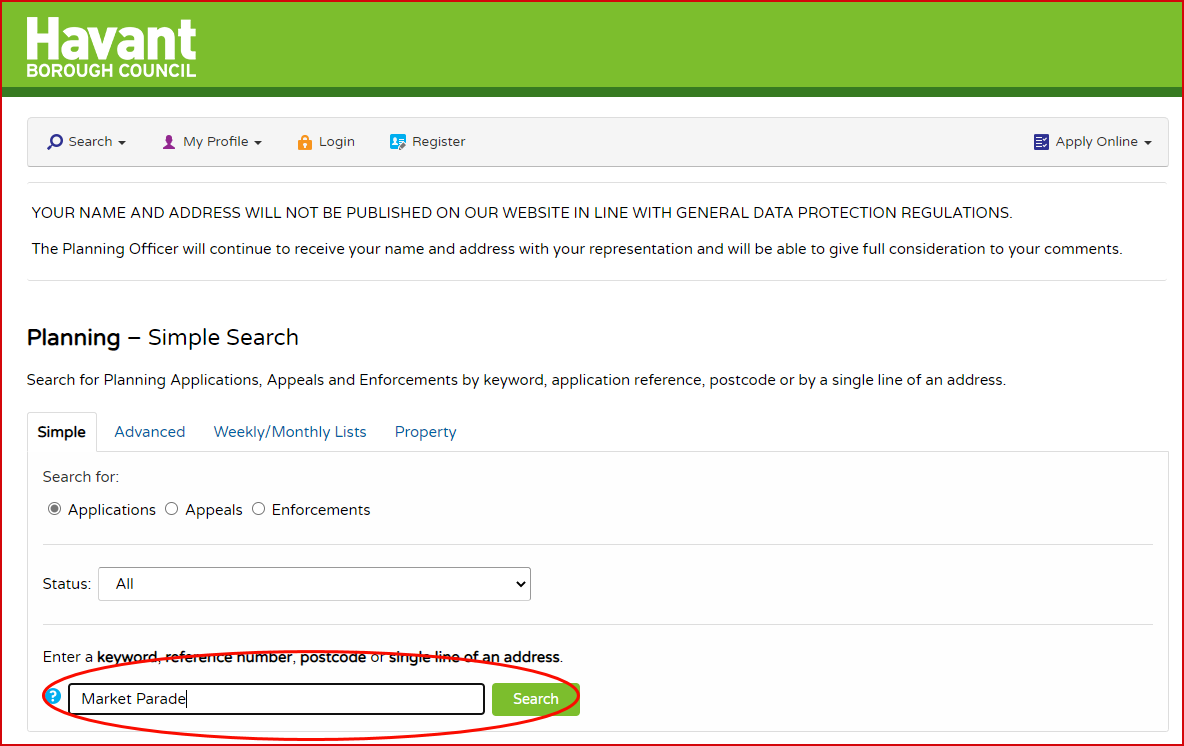Click the purple My Profile person icon
1184x746 pixels.
click(x=169, y=142)
